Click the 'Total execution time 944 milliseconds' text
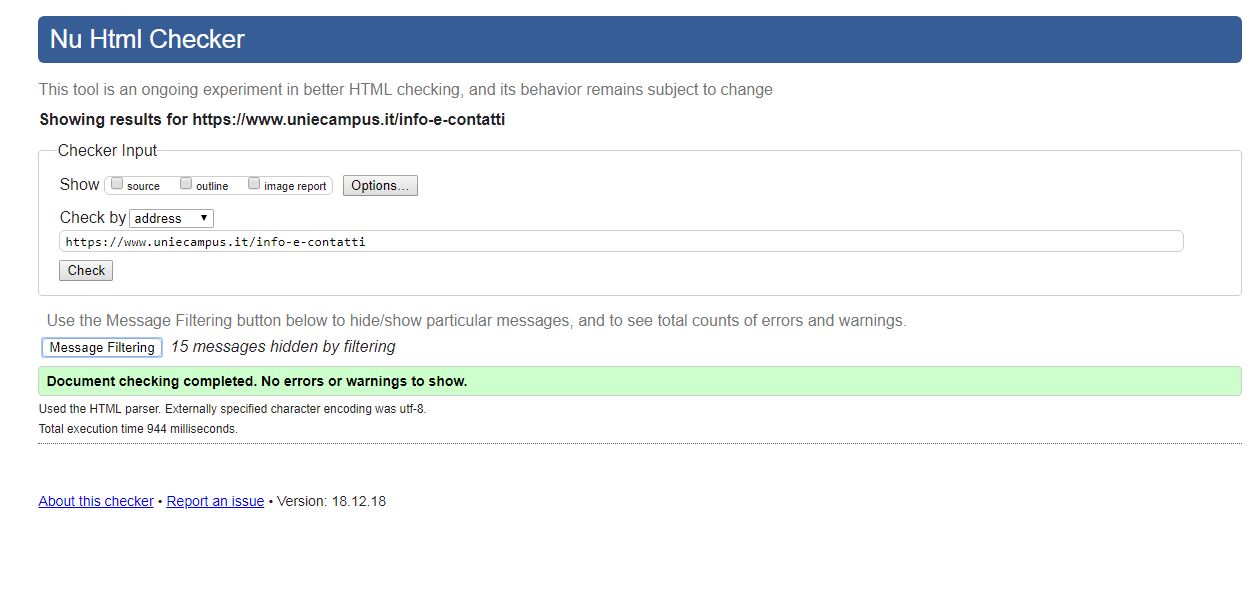 [138, 429]
